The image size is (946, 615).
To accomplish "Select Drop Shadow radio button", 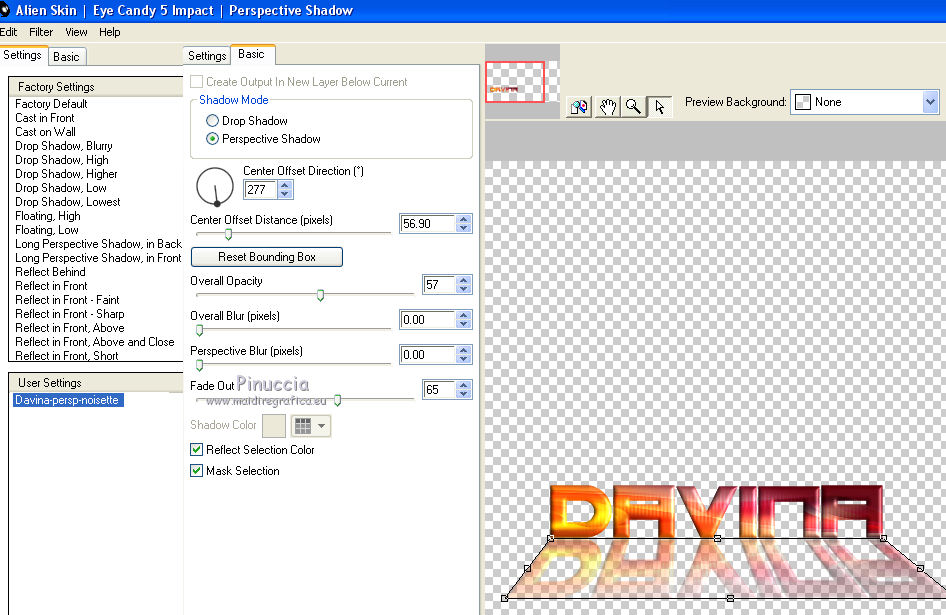I will pos(212,121).
